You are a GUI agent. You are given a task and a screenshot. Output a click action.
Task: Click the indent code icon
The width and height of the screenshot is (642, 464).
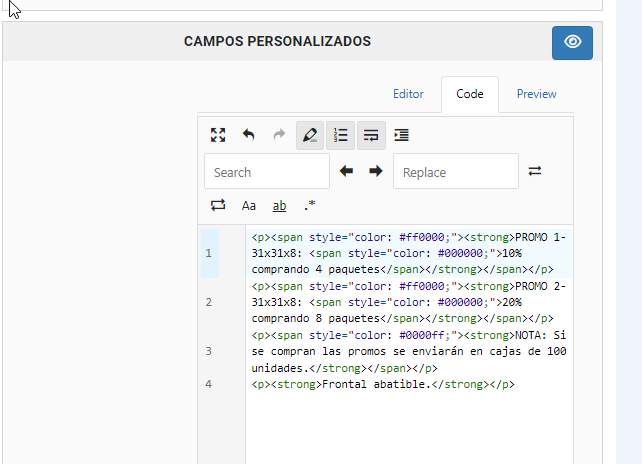coord(401,135)
